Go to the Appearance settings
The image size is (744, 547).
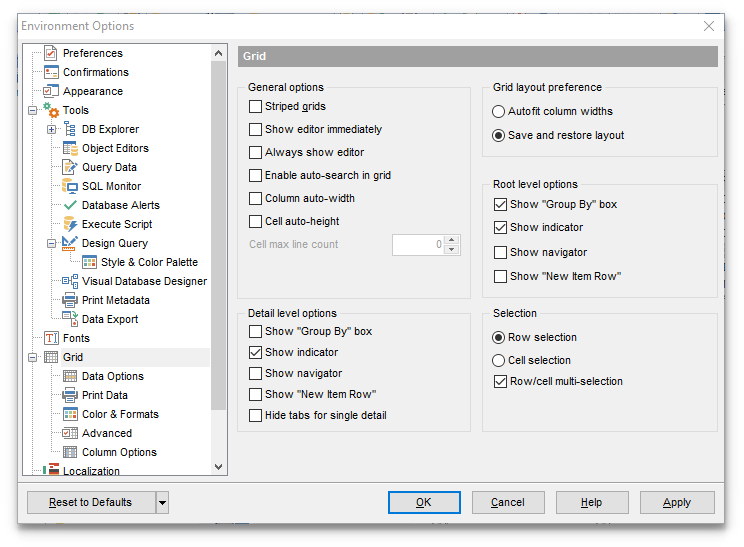[93, 91]
